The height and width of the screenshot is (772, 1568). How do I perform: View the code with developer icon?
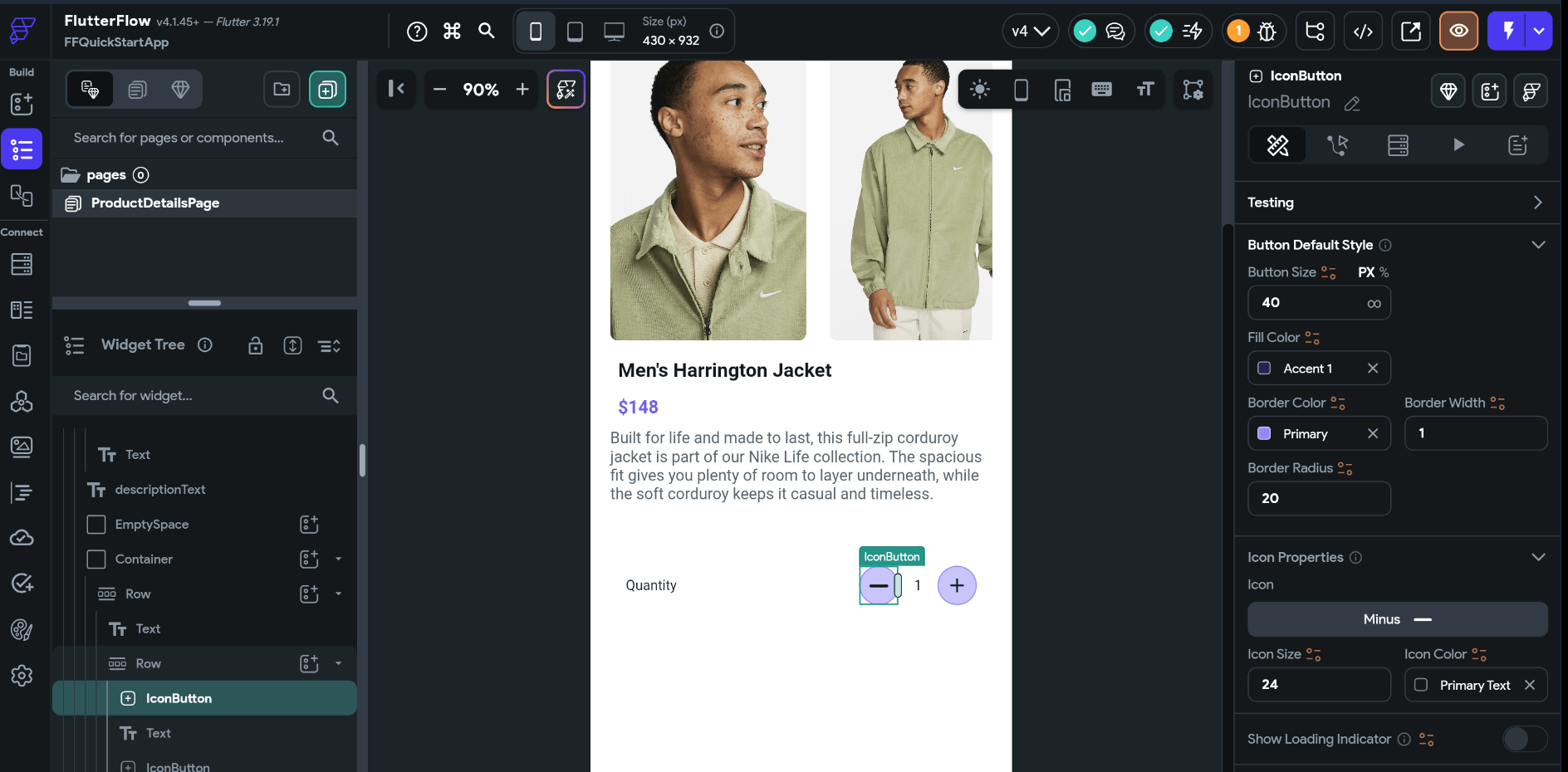pos(1363,32)
